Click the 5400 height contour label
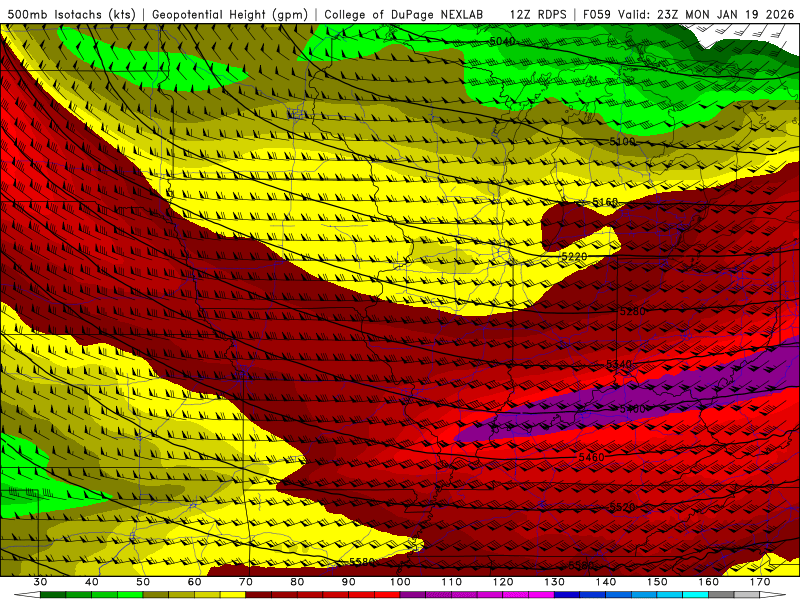The width and height of the screenshot is (800, 600). pos(633,409)
